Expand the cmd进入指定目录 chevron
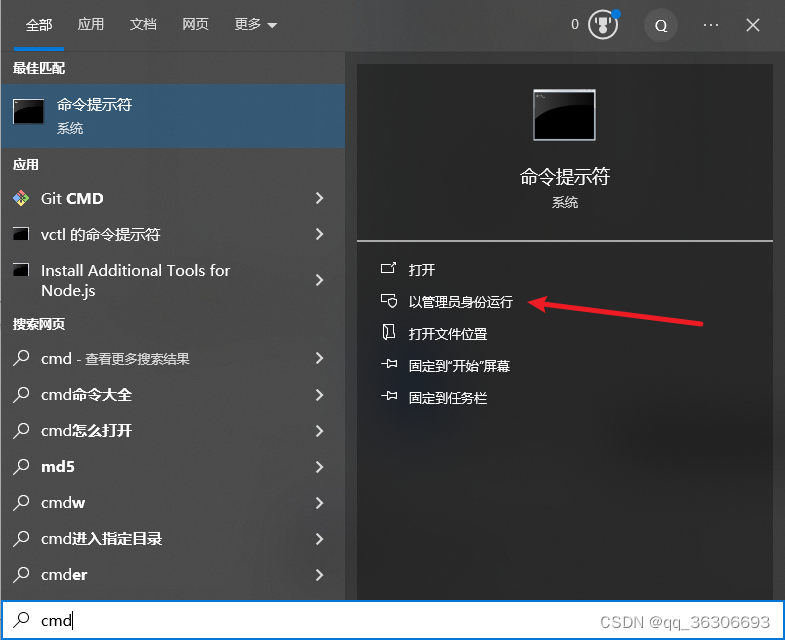 tap(319, 539)
